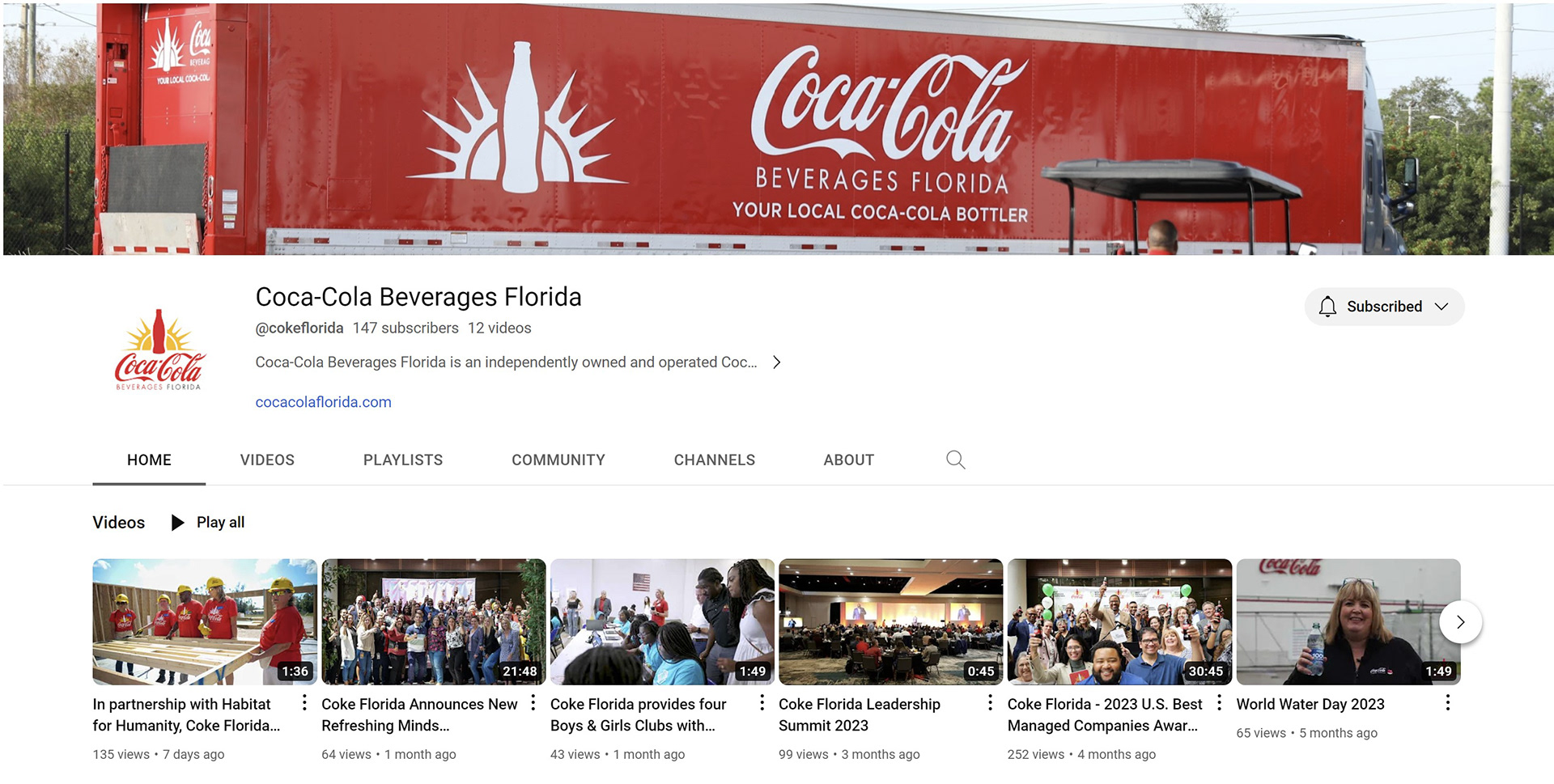The height and width of the screenshot is (784, 1554).
Task: Click the channel description text
Action: click(x=507, y=362)
